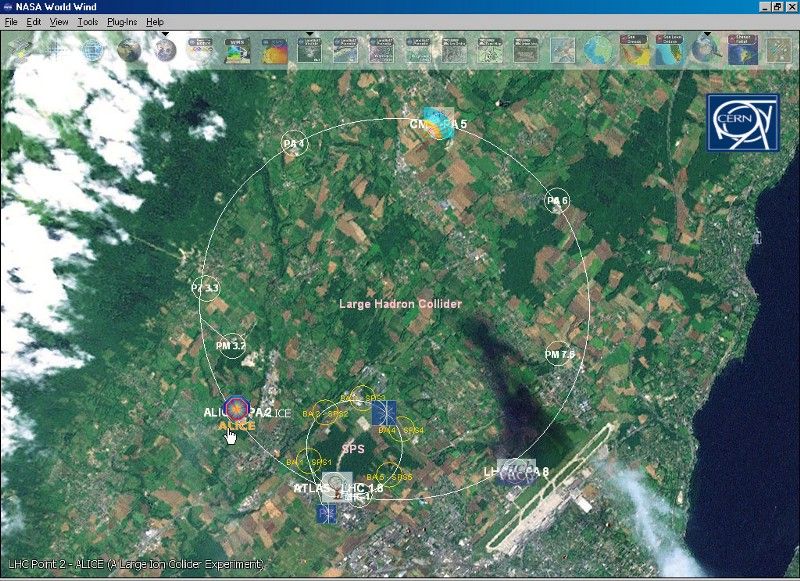
Task: Click the yellow BA2 - SPS2 label
Action: (x=326, y=414)
